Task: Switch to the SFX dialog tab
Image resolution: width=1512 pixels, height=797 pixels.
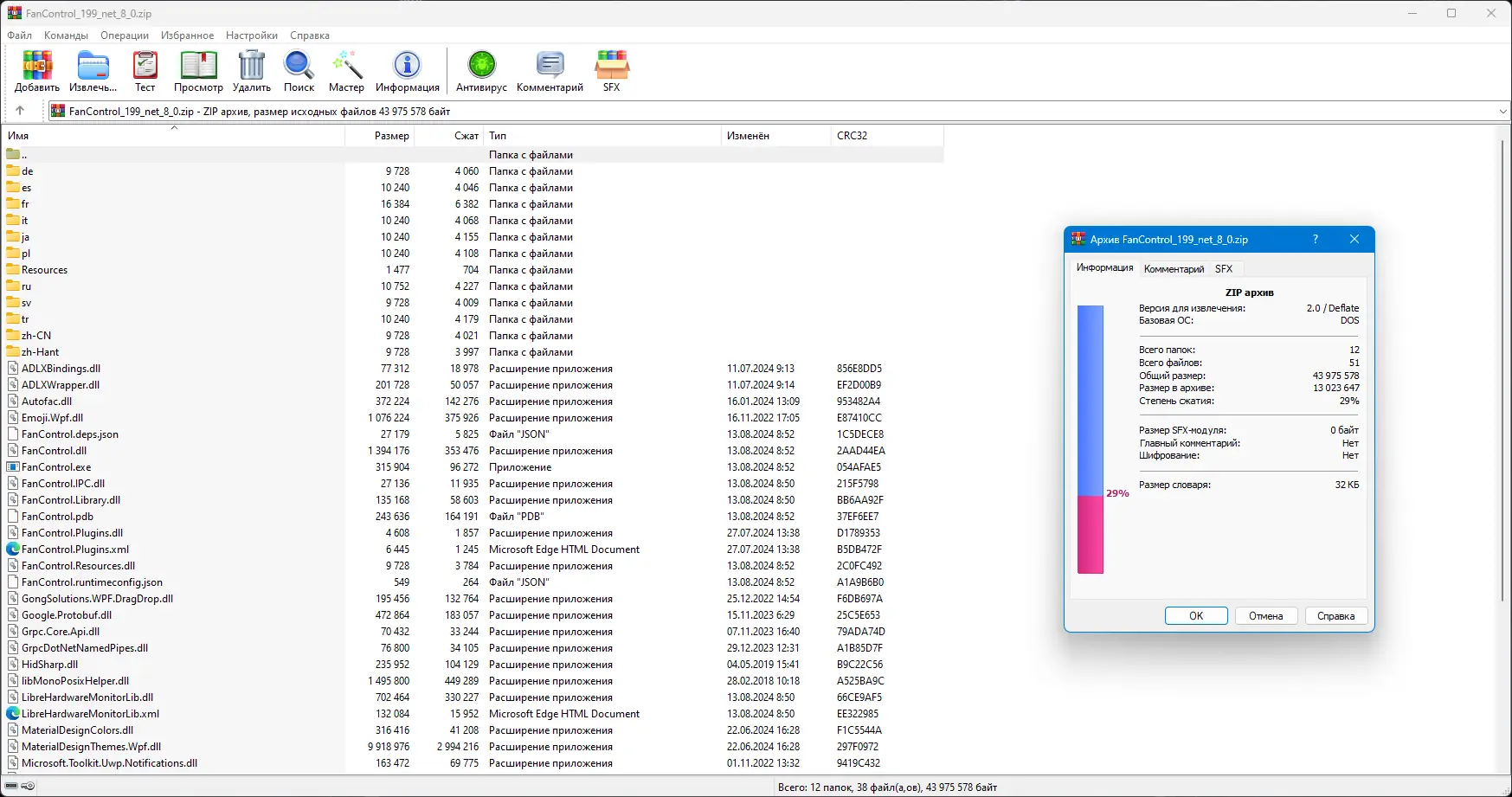Action: point(1224,269)
